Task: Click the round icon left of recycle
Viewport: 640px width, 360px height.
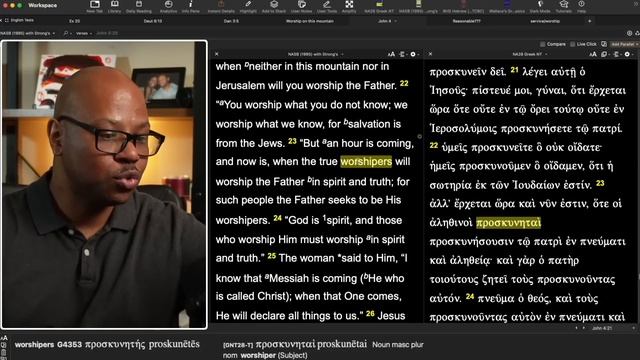Action: (629, 33)
